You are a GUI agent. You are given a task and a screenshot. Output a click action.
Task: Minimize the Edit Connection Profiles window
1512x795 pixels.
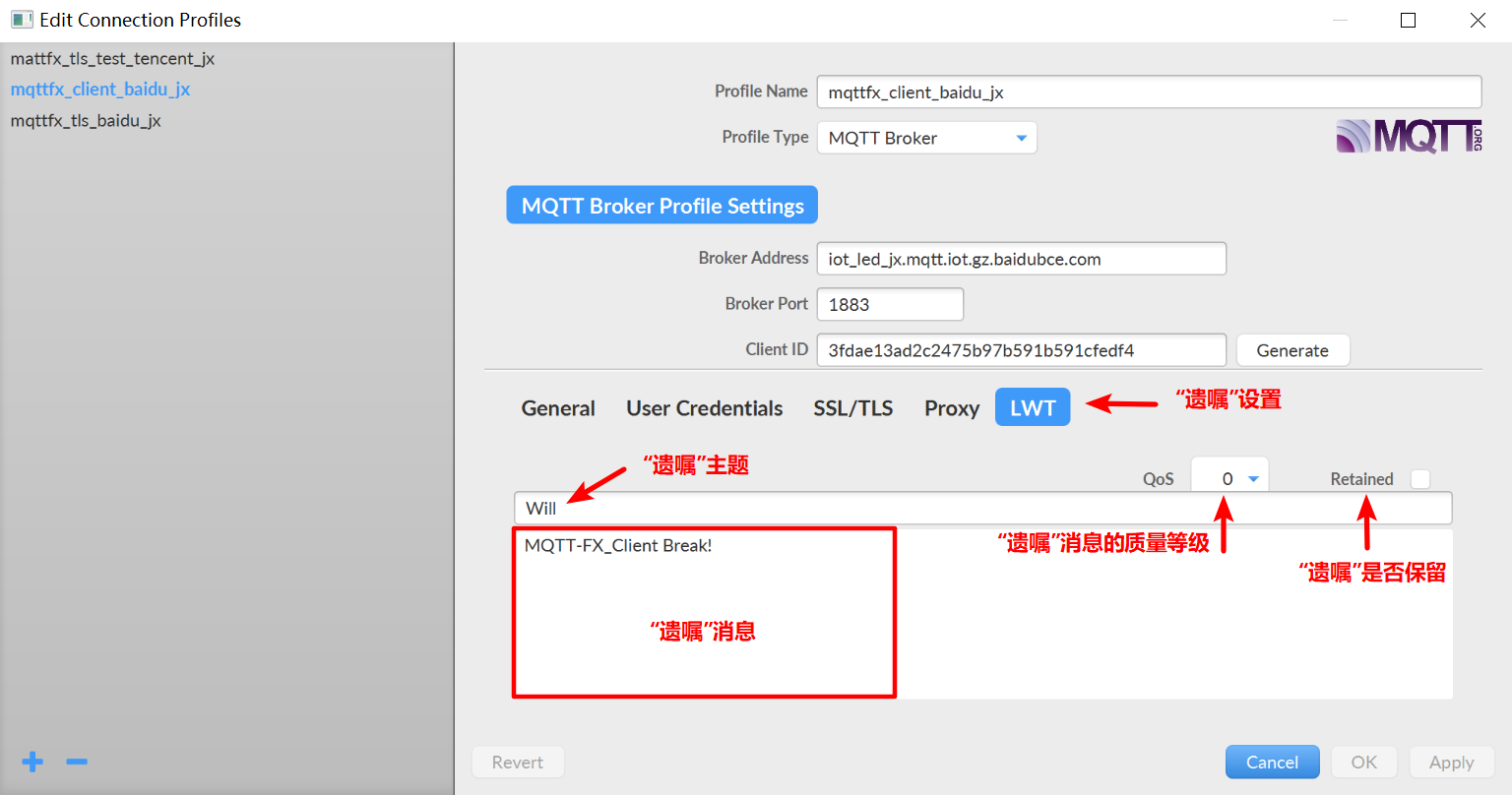(x=1340, y=20)
